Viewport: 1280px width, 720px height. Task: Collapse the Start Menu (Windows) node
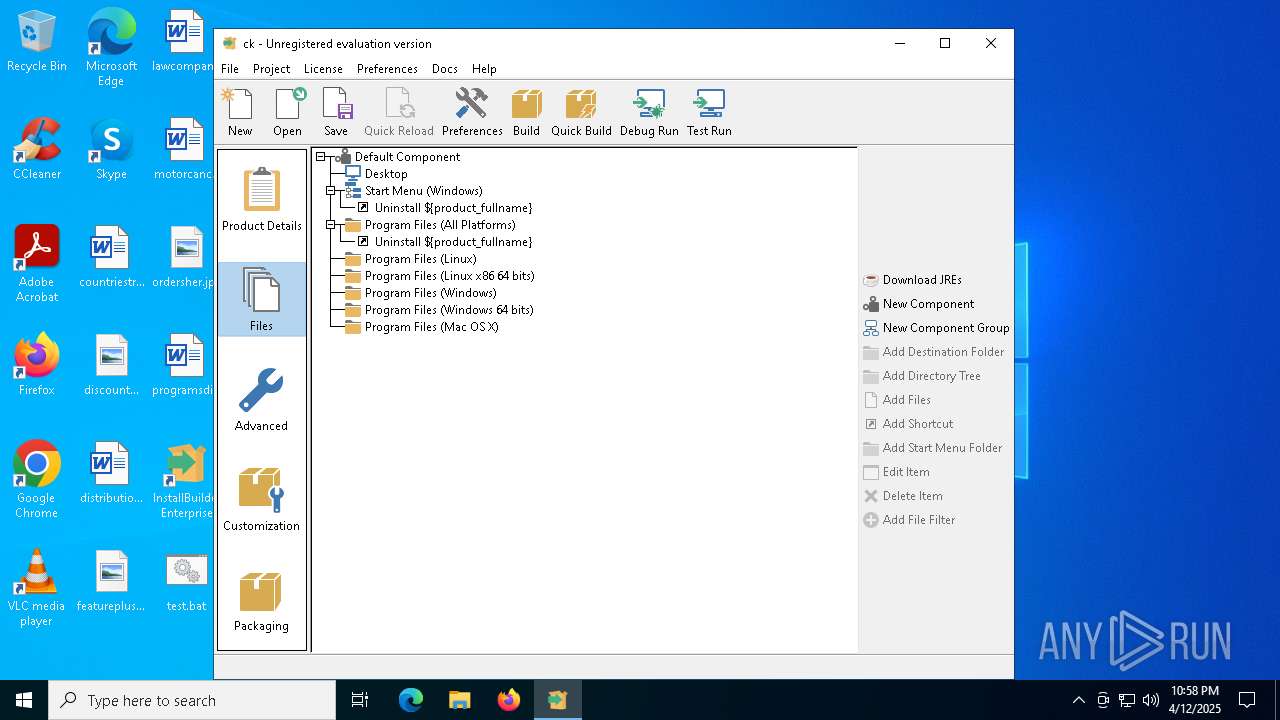[331, 191]
